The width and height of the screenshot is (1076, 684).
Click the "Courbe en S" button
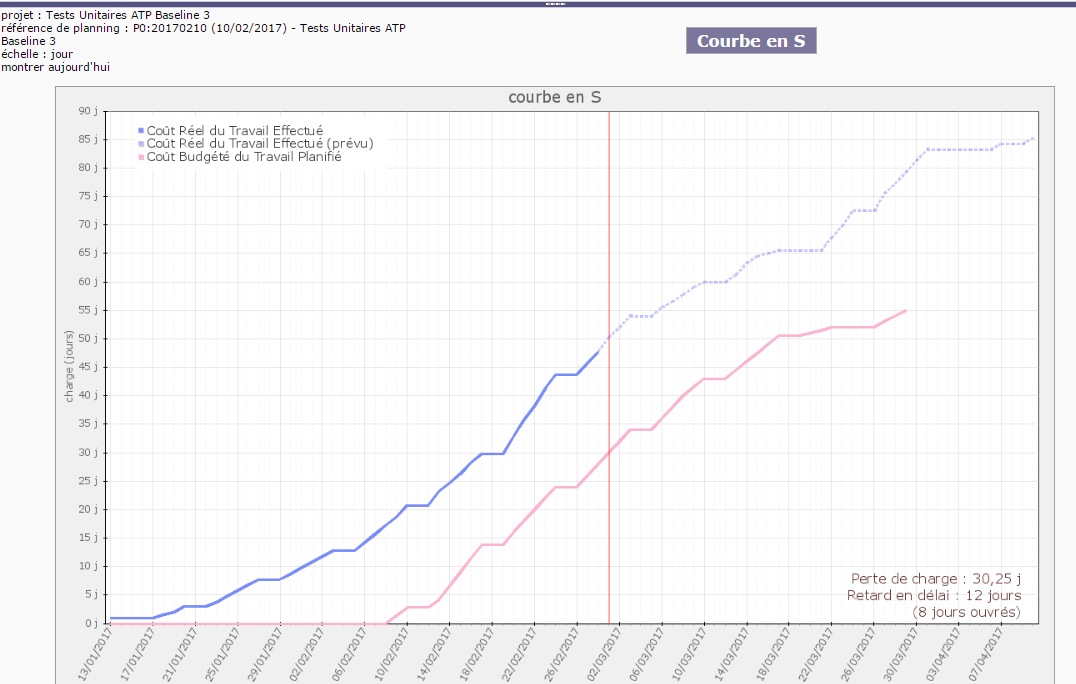coord(751,41)
